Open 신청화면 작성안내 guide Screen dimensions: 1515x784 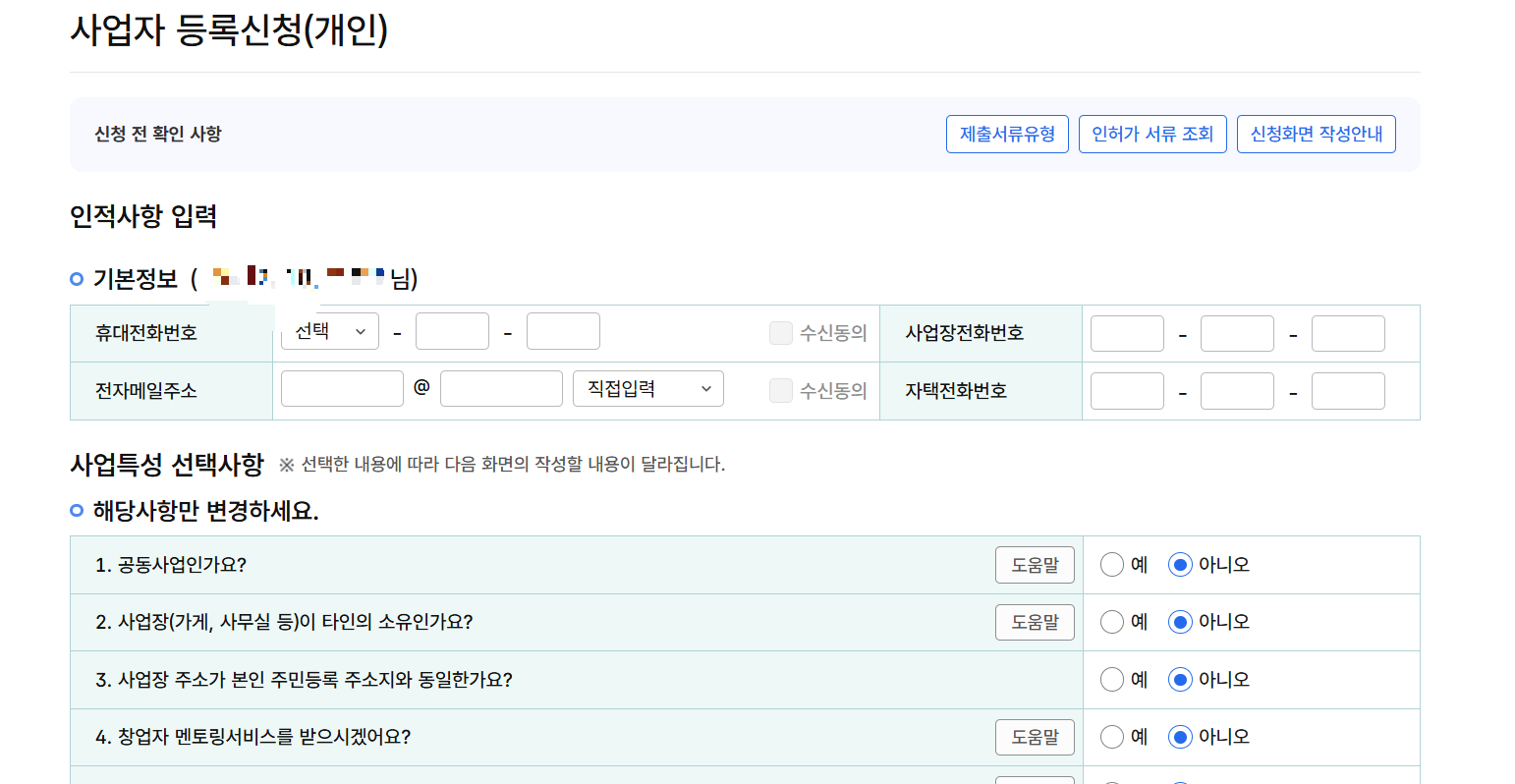(1316, 135)
